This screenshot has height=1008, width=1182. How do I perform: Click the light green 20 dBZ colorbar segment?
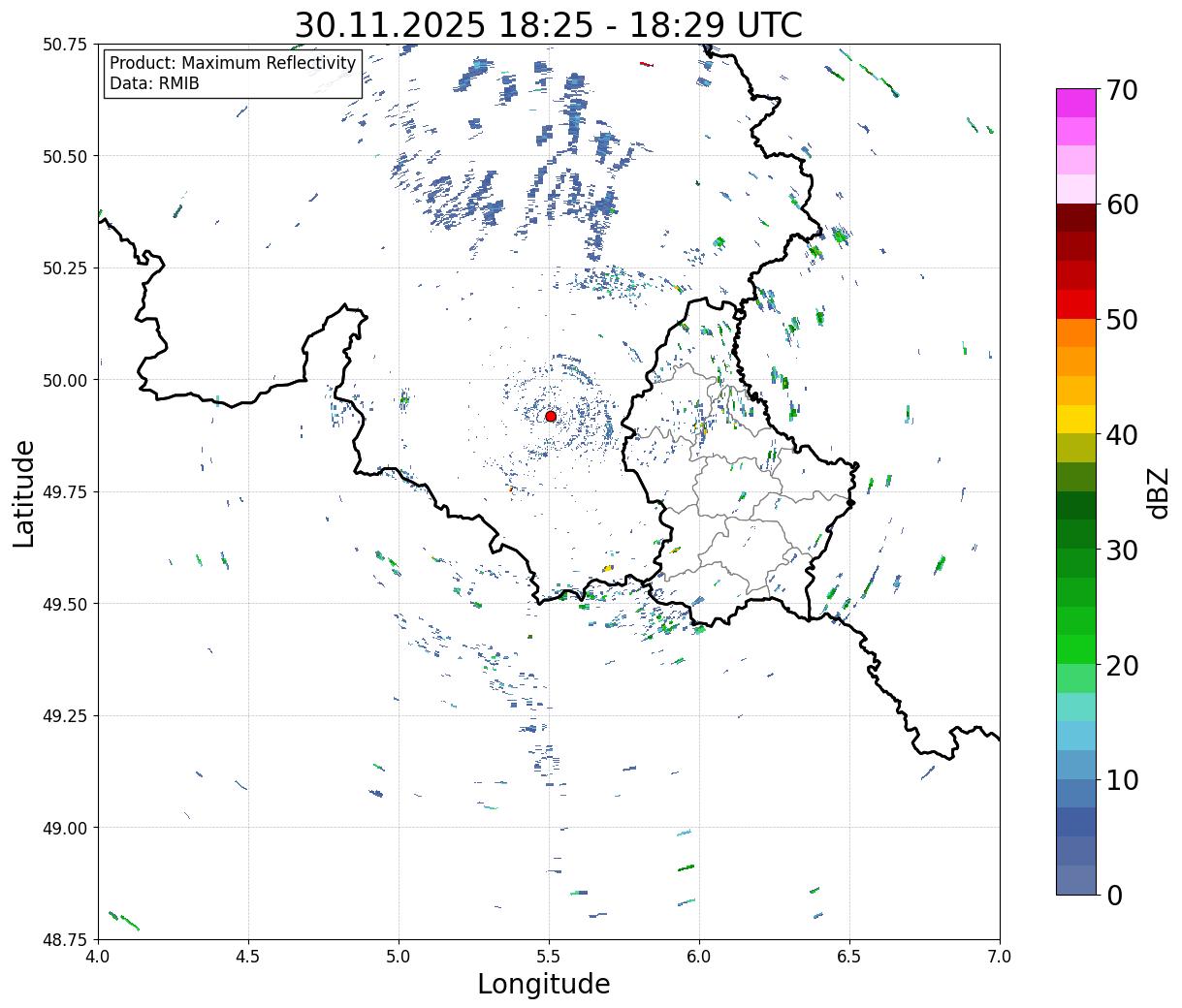click(1075, 677)
